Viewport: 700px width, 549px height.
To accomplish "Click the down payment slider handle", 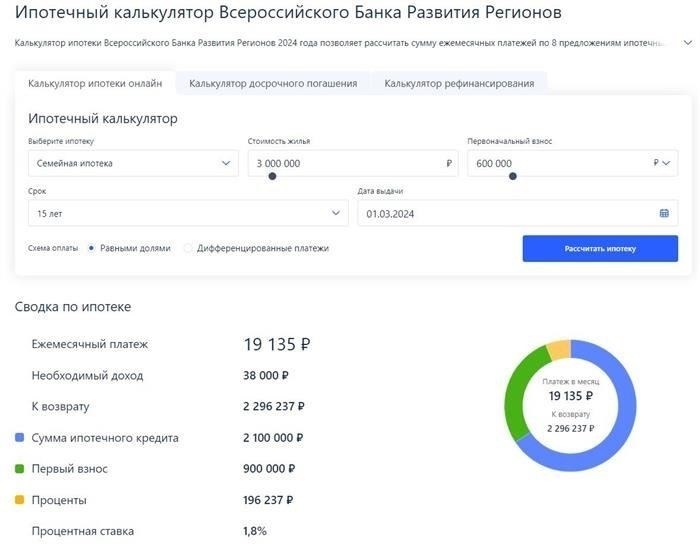I will [513, 176].
